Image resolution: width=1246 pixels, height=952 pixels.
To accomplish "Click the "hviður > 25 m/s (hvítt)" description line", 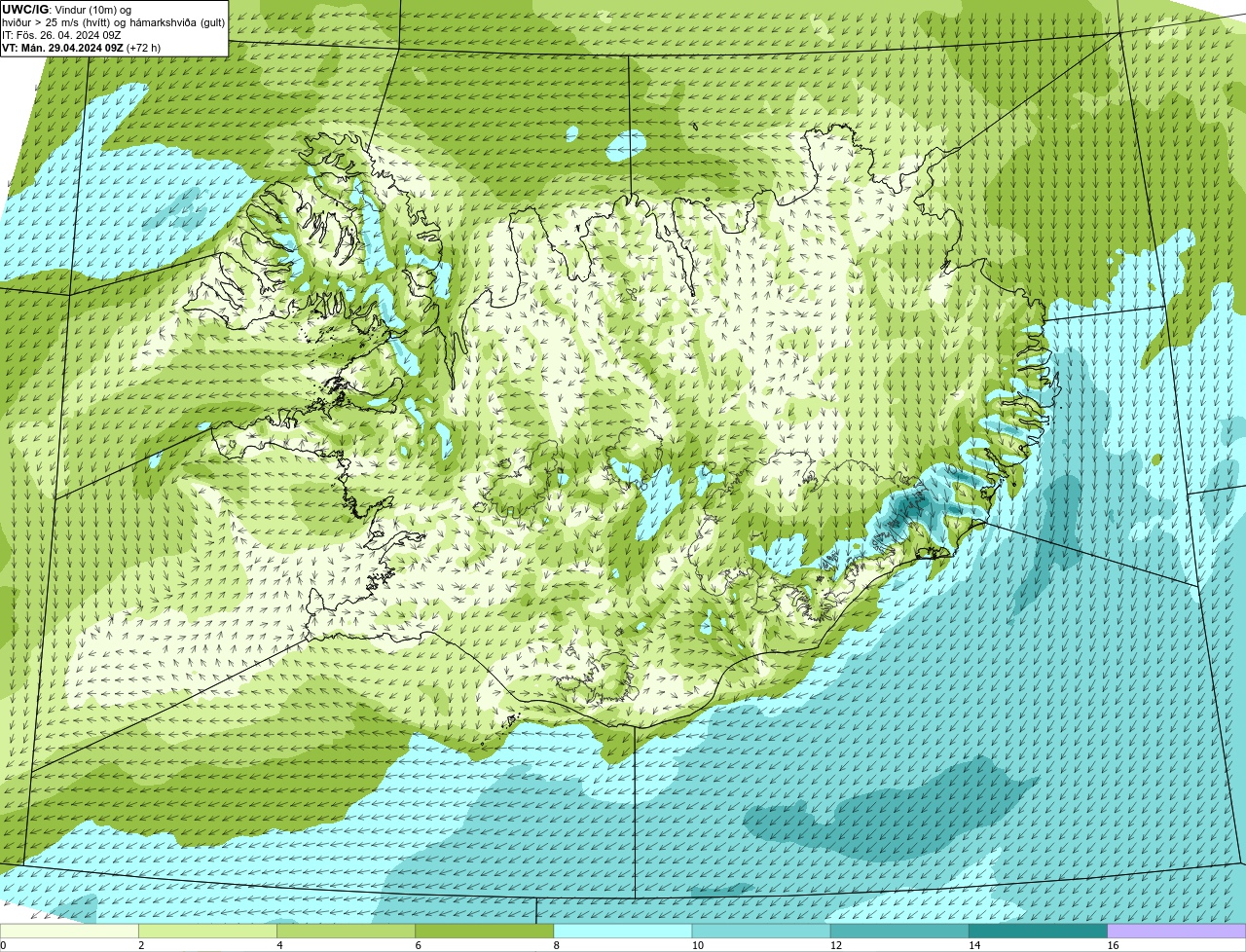I will pyautogui.click(x=114, y=22).
